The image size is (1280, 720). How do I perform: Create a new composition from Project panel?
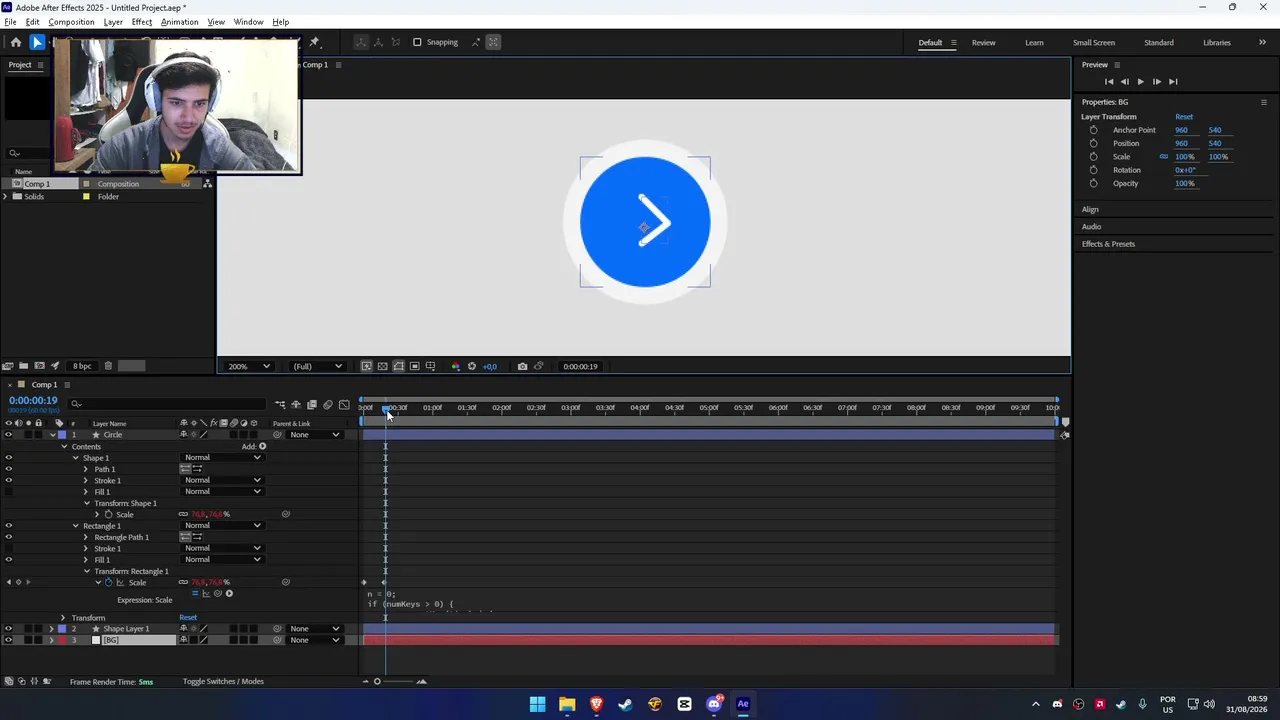tap(39, 366)
